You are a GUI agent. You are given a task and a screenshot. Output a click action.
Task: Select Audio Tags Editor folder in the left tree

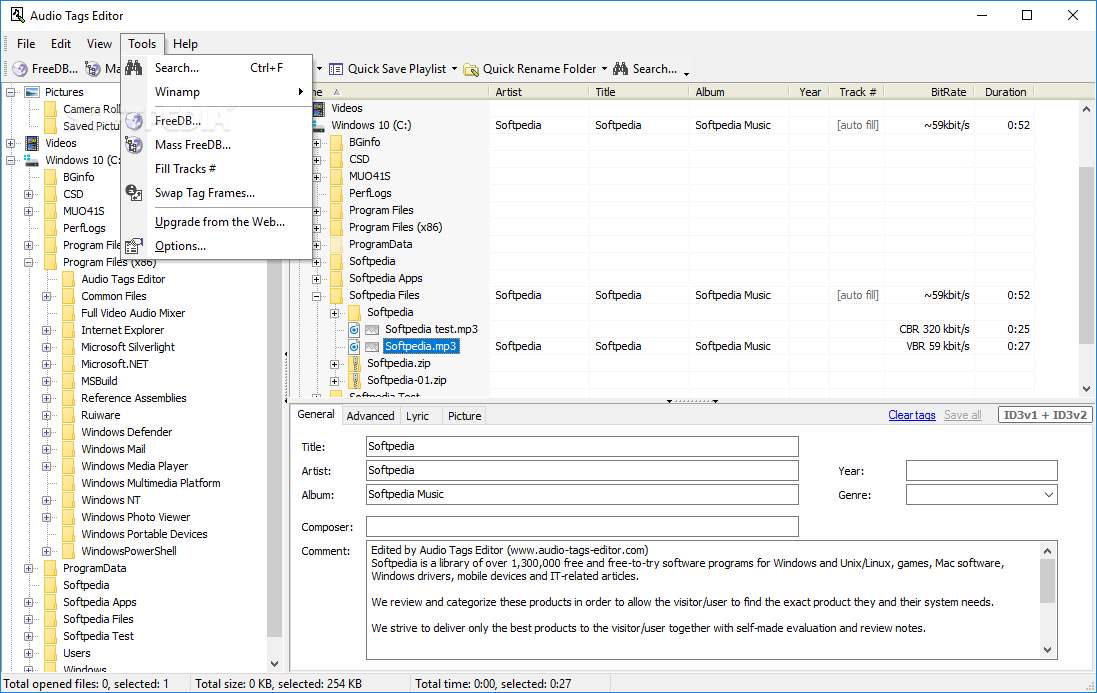[x=123, y=279]
